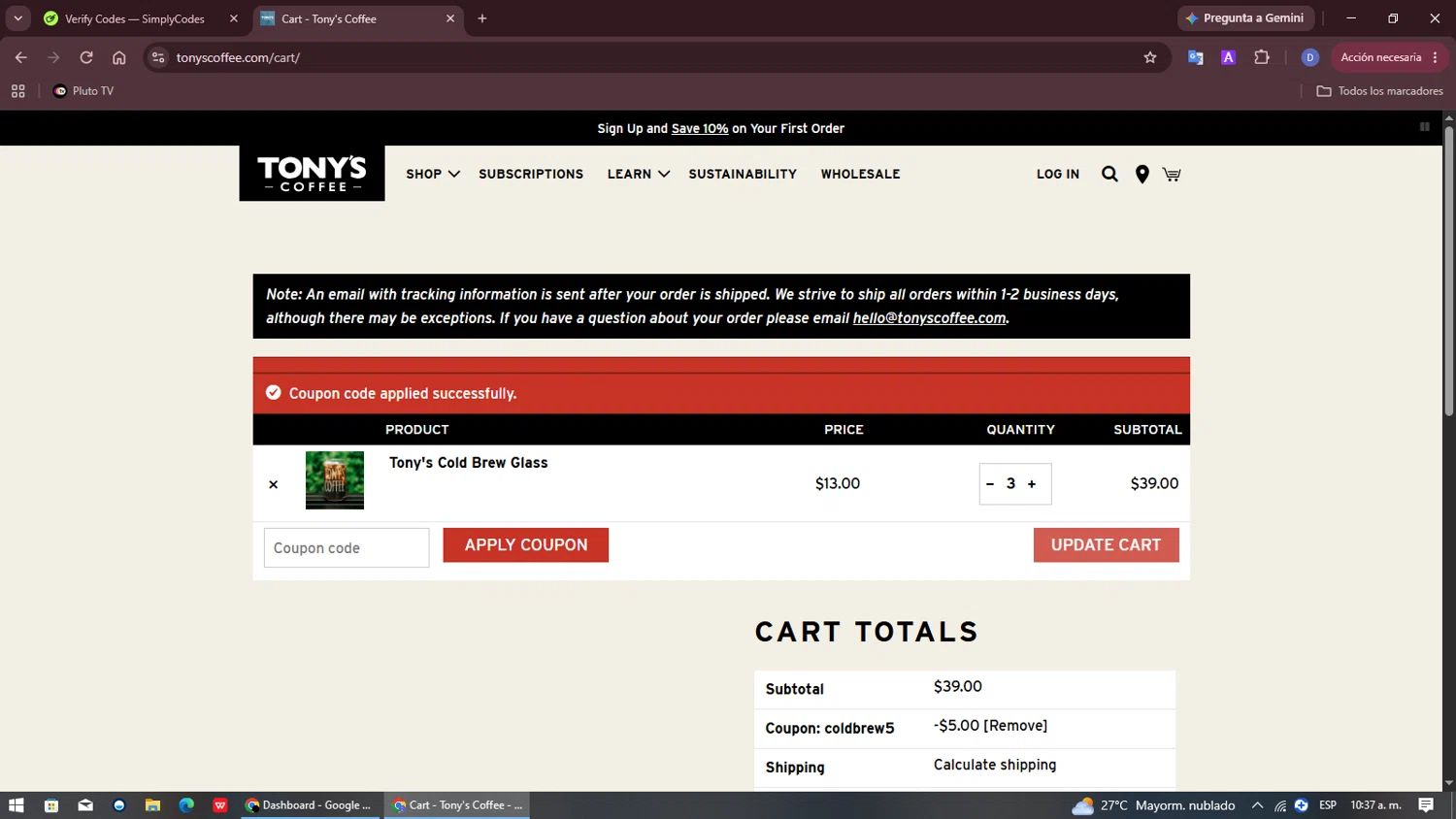This screenshot has width=1456, height=819.
Task: Open the weather widget 27°C Mayorm. nublado
Action: [1153, 805]
